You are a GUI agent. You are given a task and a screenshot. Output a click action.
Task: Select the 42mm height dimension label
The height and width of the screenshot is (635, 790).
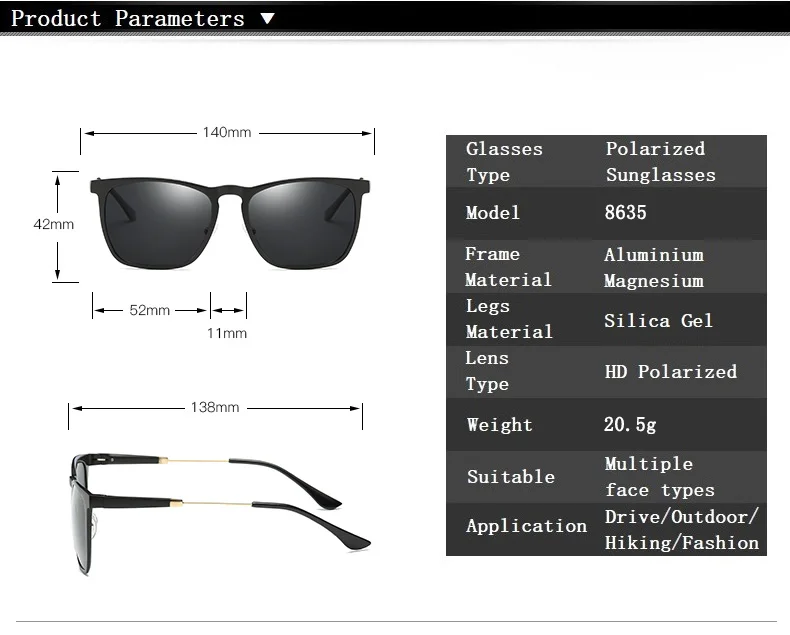tap(53, 224)
